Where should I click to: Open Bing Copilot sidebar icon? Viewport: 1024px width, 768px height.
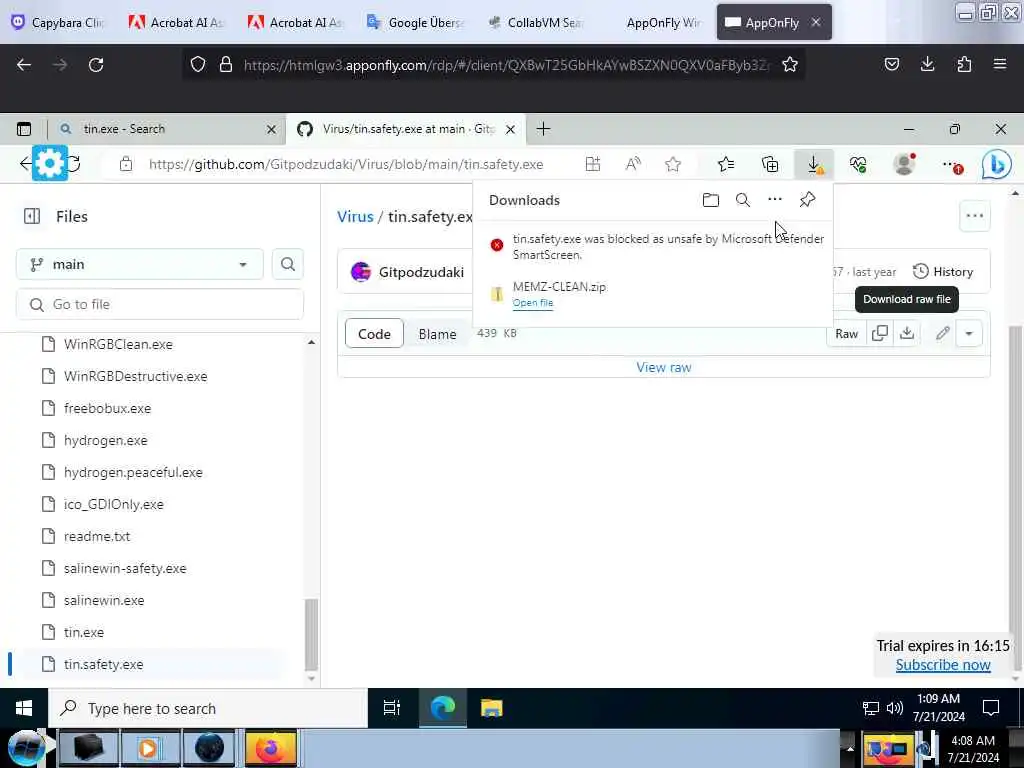[x=997, y=165]
